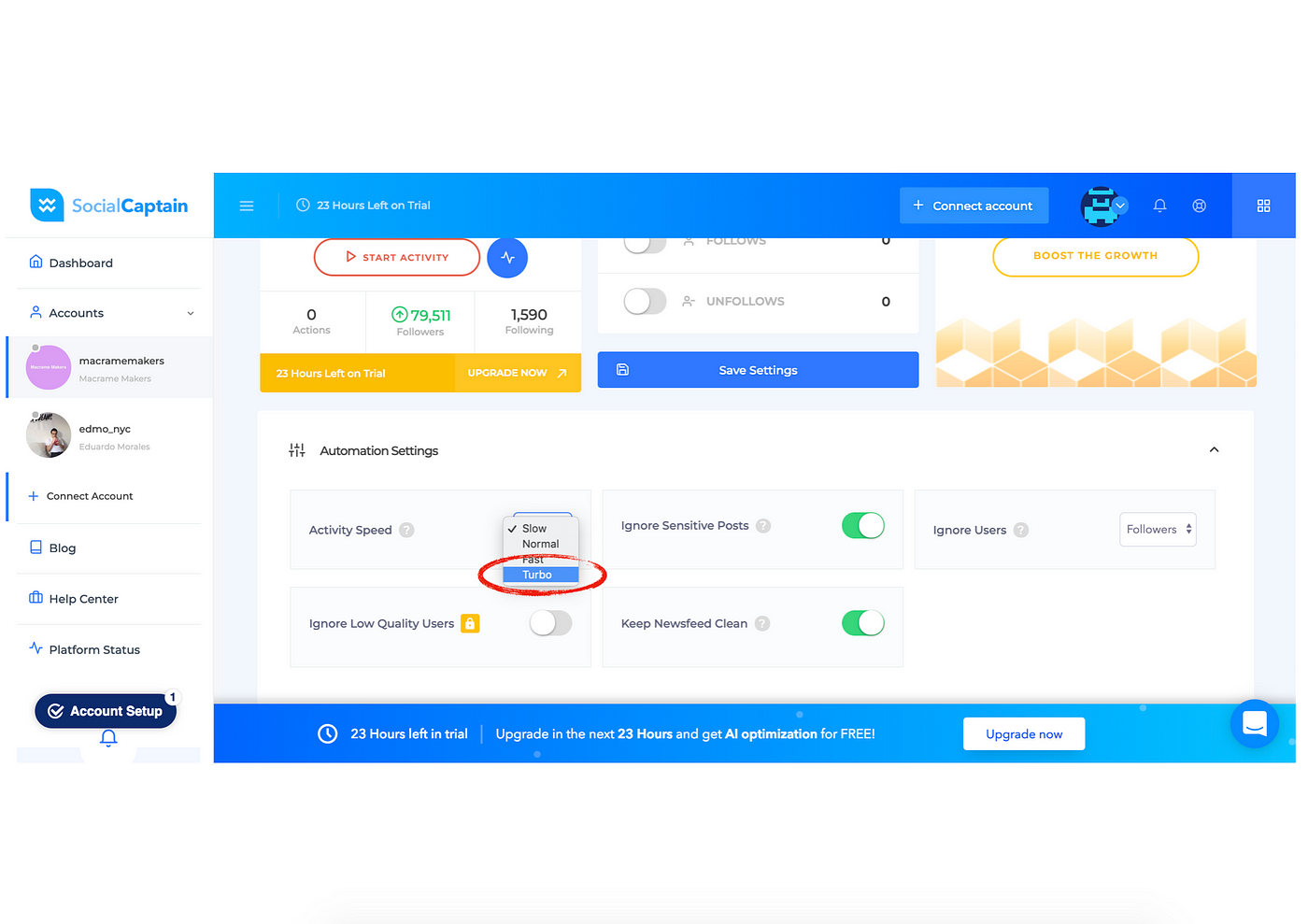Expand the Accounts sidebar chevron

tap(191, 314)
